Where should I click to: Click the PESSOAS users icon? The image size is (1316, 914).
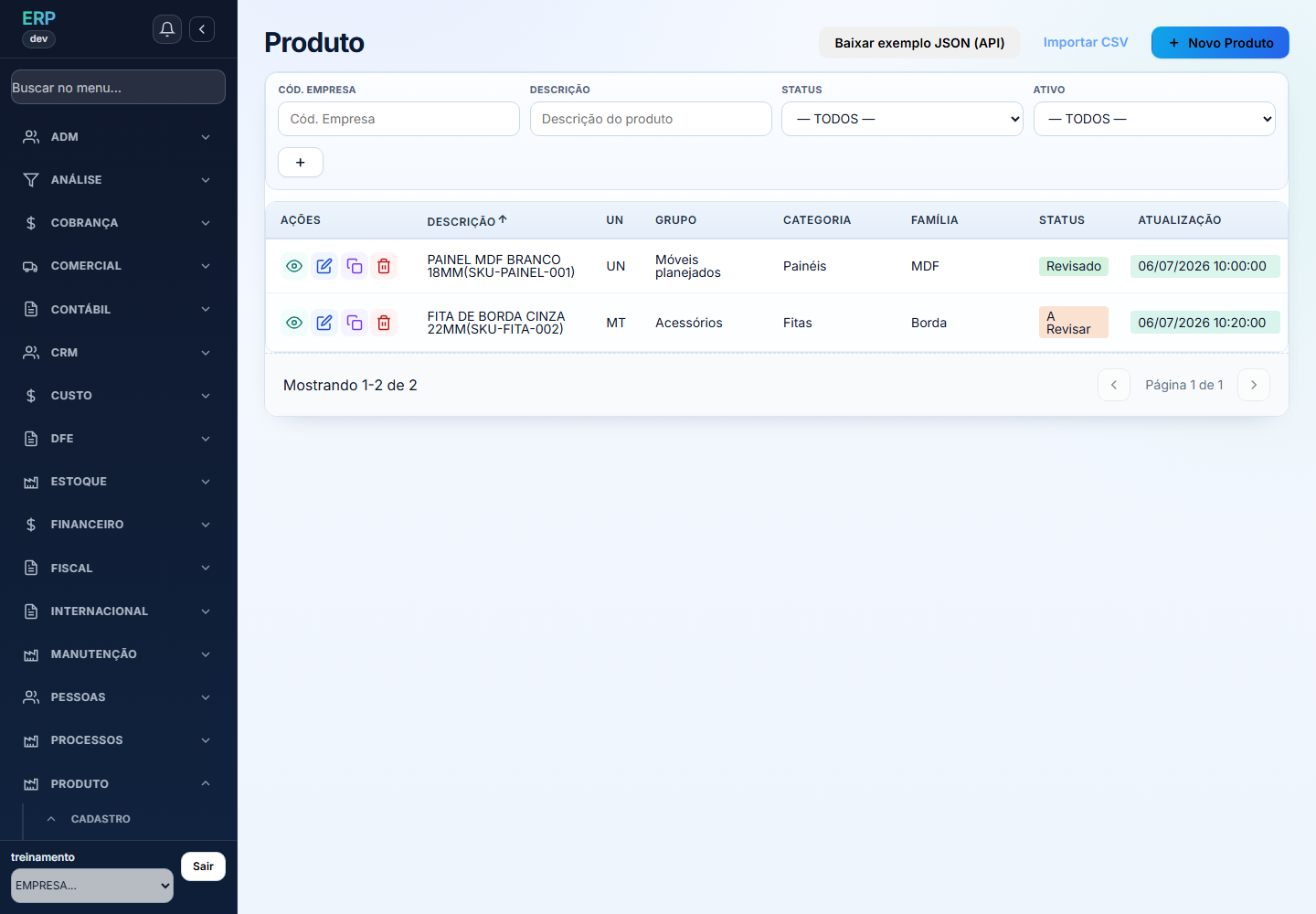[x=31, y=697]
